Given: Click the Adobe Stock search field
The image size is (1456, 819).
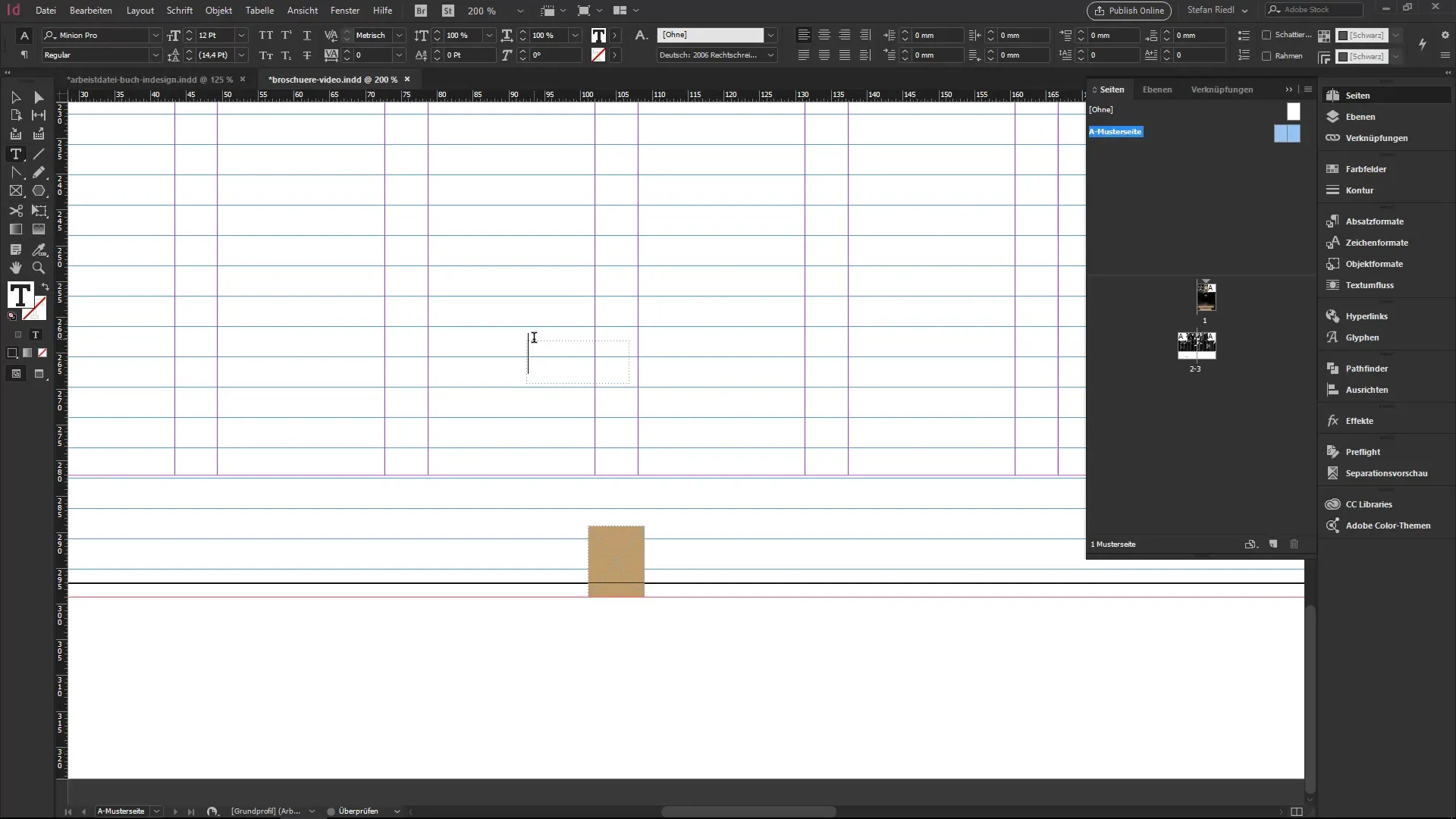Looking at the screenshot, I should [x=1314, y=10].
